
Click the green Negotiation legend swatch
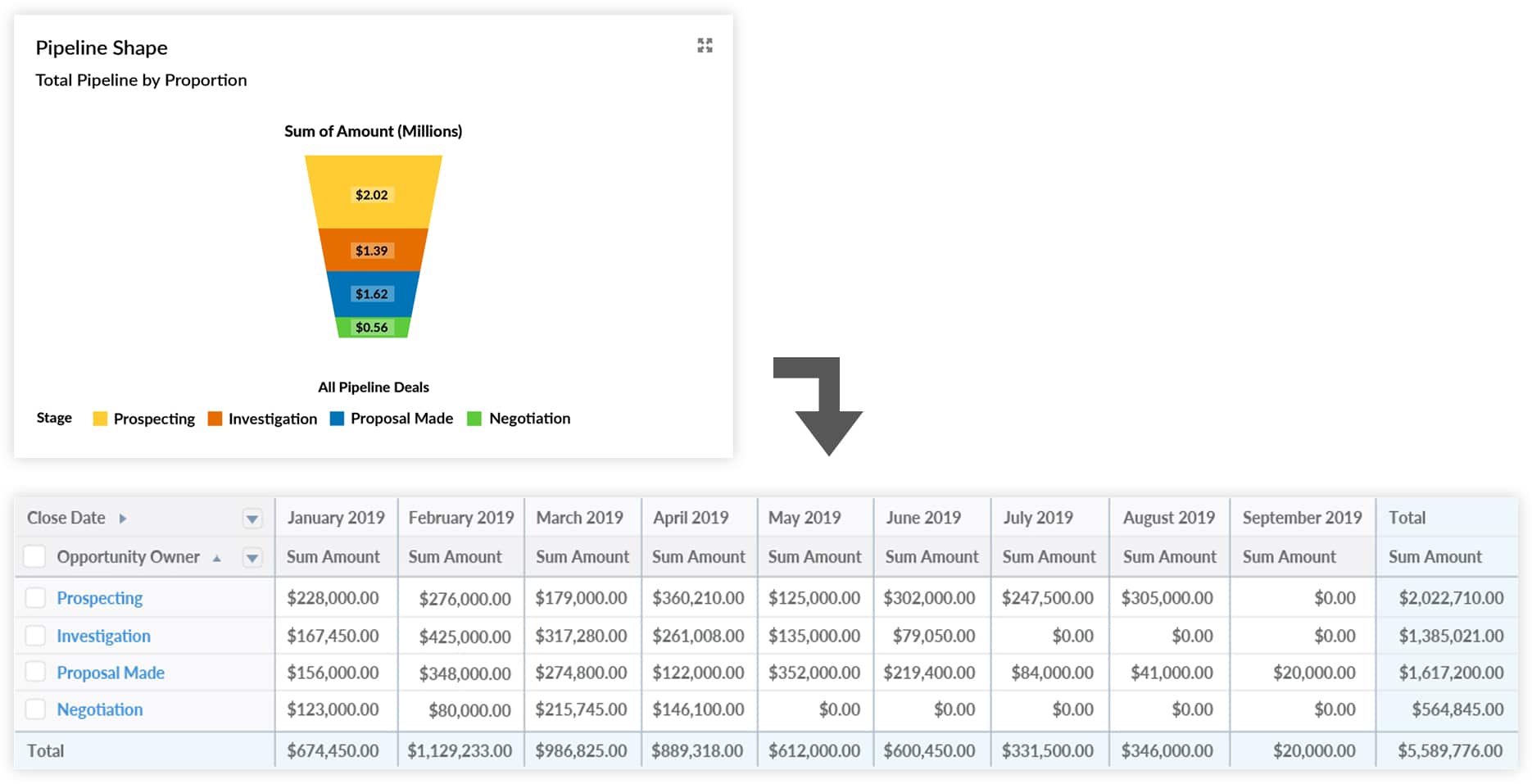[474, 419]
